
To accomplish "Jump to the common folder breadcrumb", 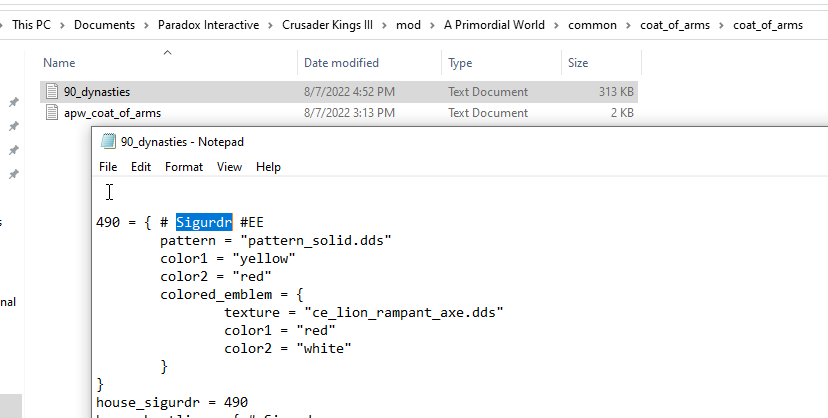I will pos(592,25).
